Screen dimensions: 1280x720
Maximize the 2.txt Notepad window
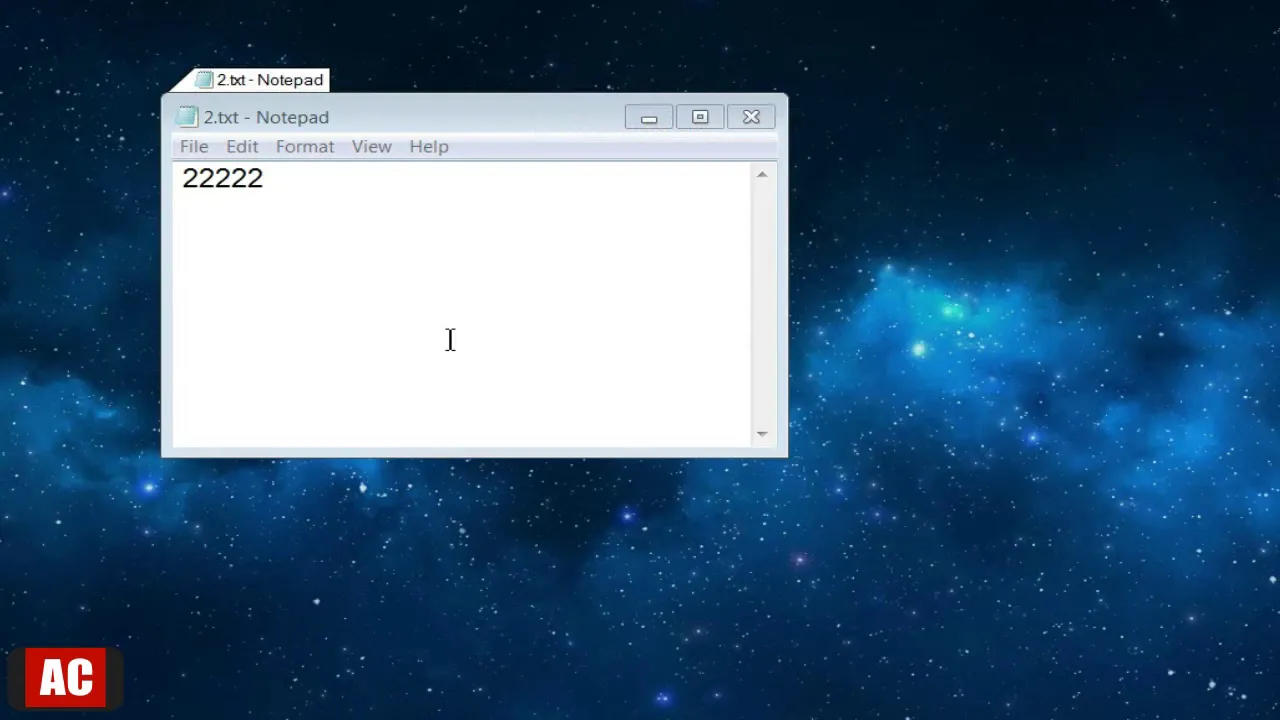[x=700, y=118]
